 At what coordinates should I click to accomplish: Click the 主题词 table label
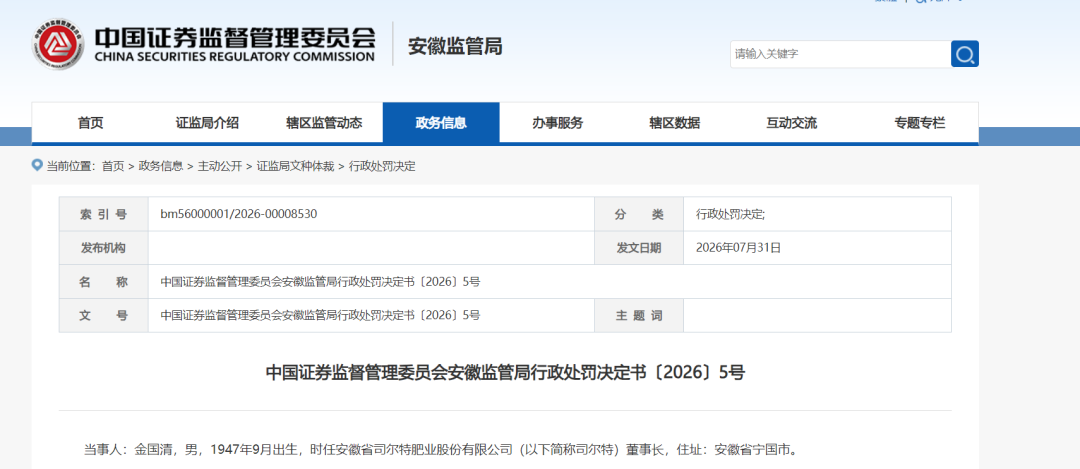(639, 315)
